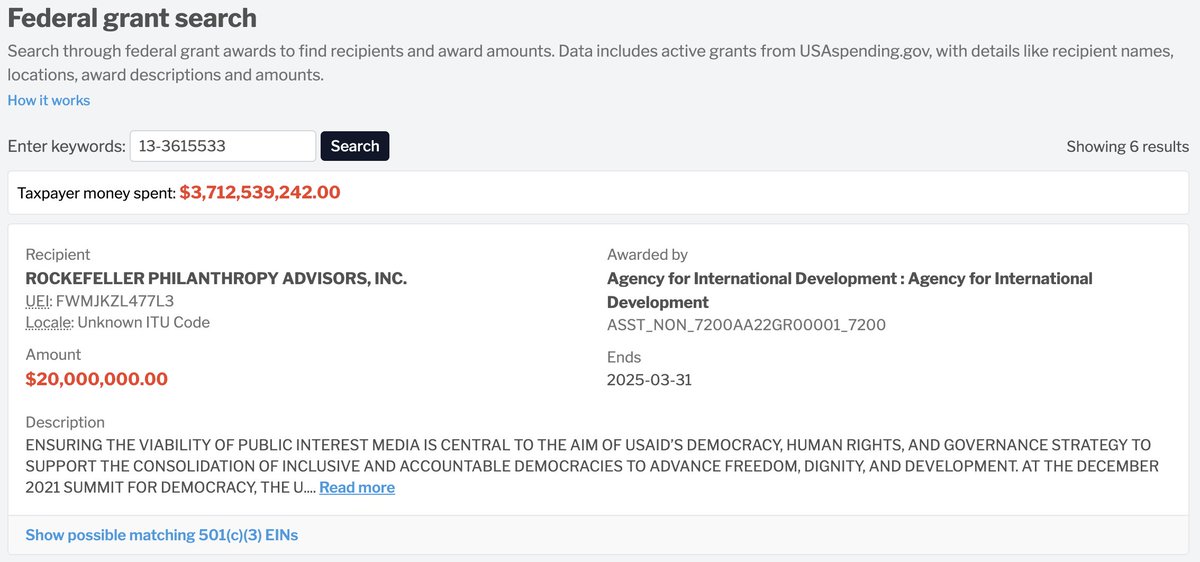
Task: Select the UEI value FWMJKZL477L3
Action: pos(115,301)
